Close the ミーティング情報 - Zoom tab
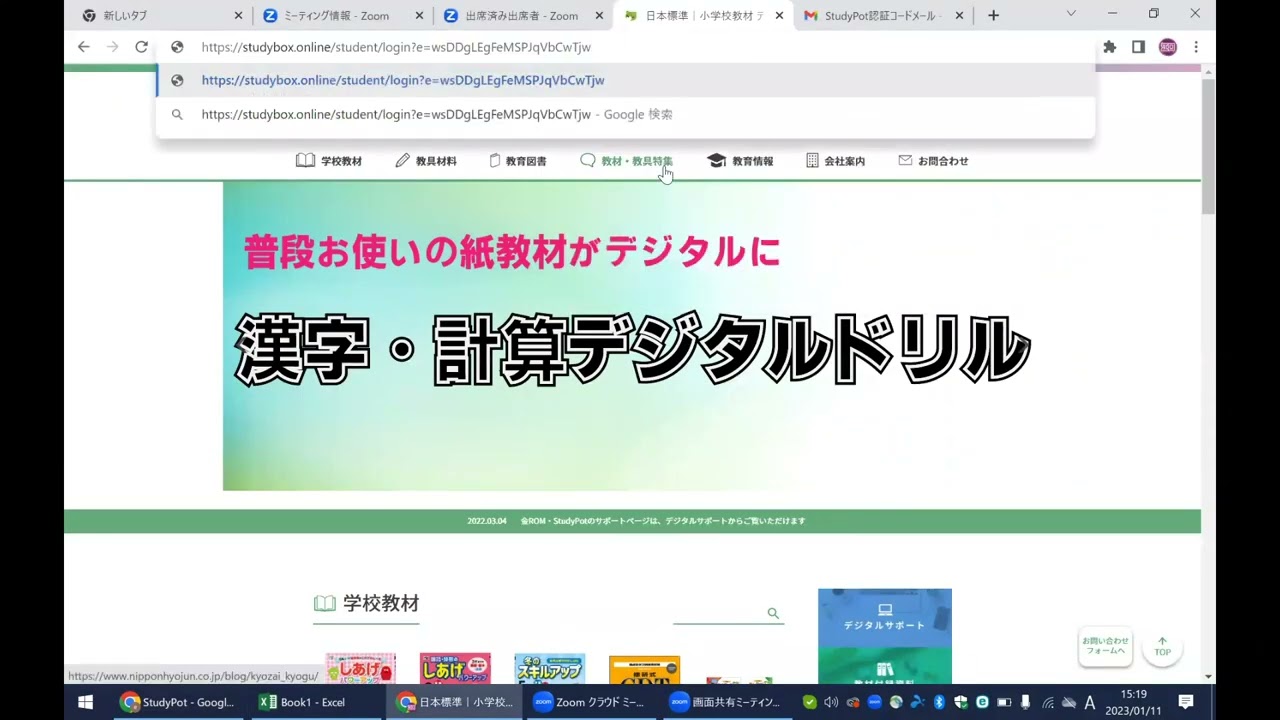Viewport: 1280px width, 720px height. point(418,16)
